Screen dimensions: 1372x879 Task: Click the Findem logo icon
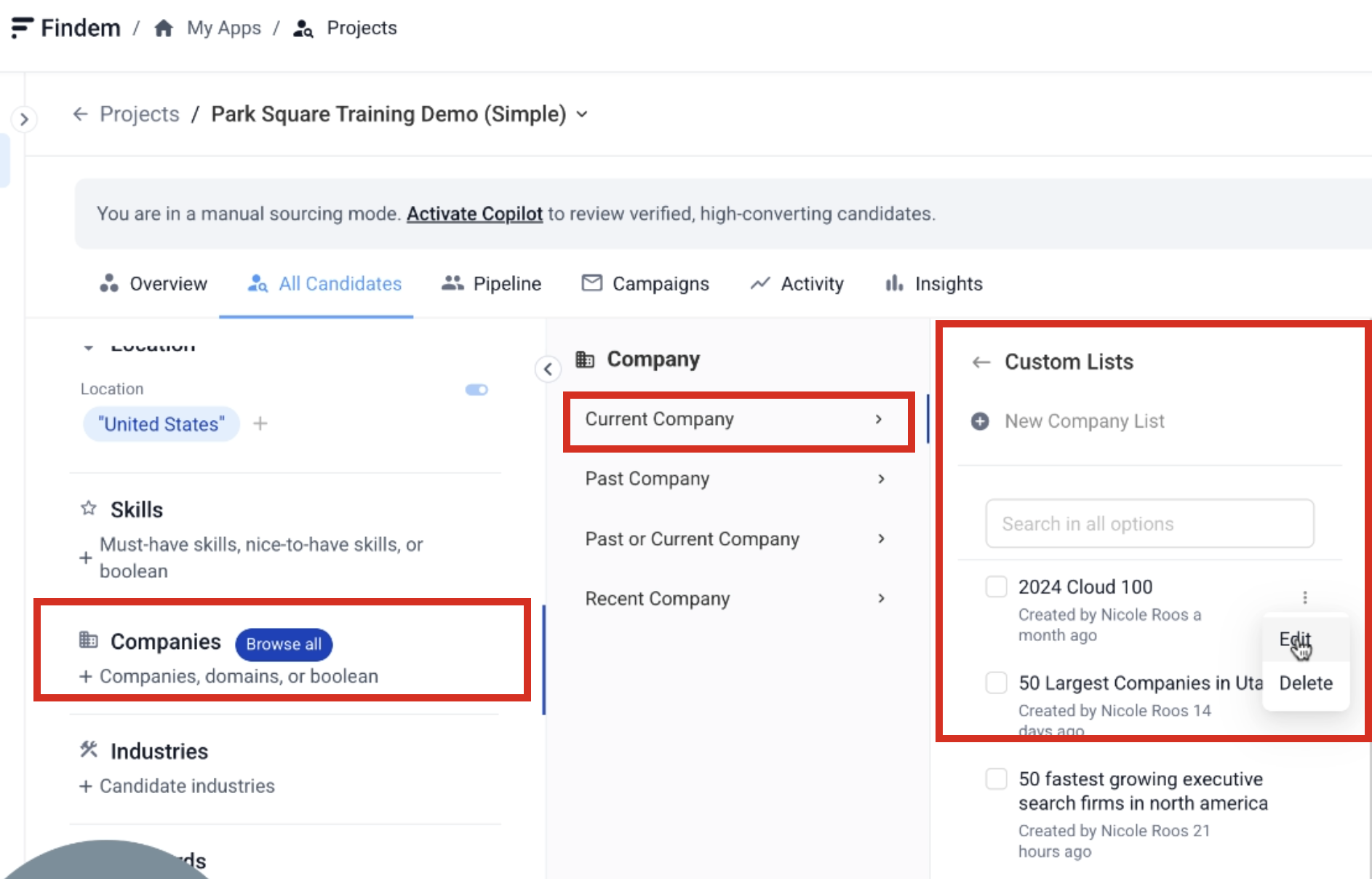tap(22, 28)
